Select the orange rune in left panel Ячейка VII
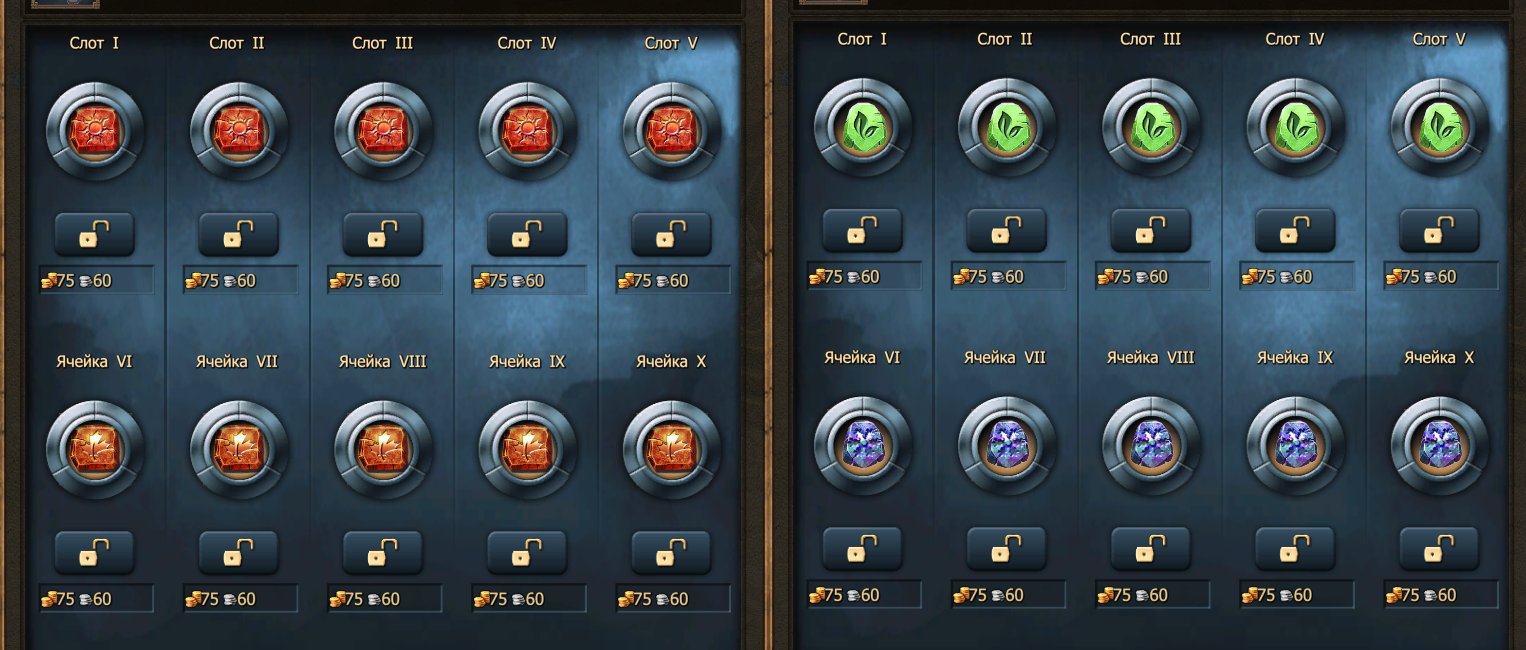 tap(239, 449)
